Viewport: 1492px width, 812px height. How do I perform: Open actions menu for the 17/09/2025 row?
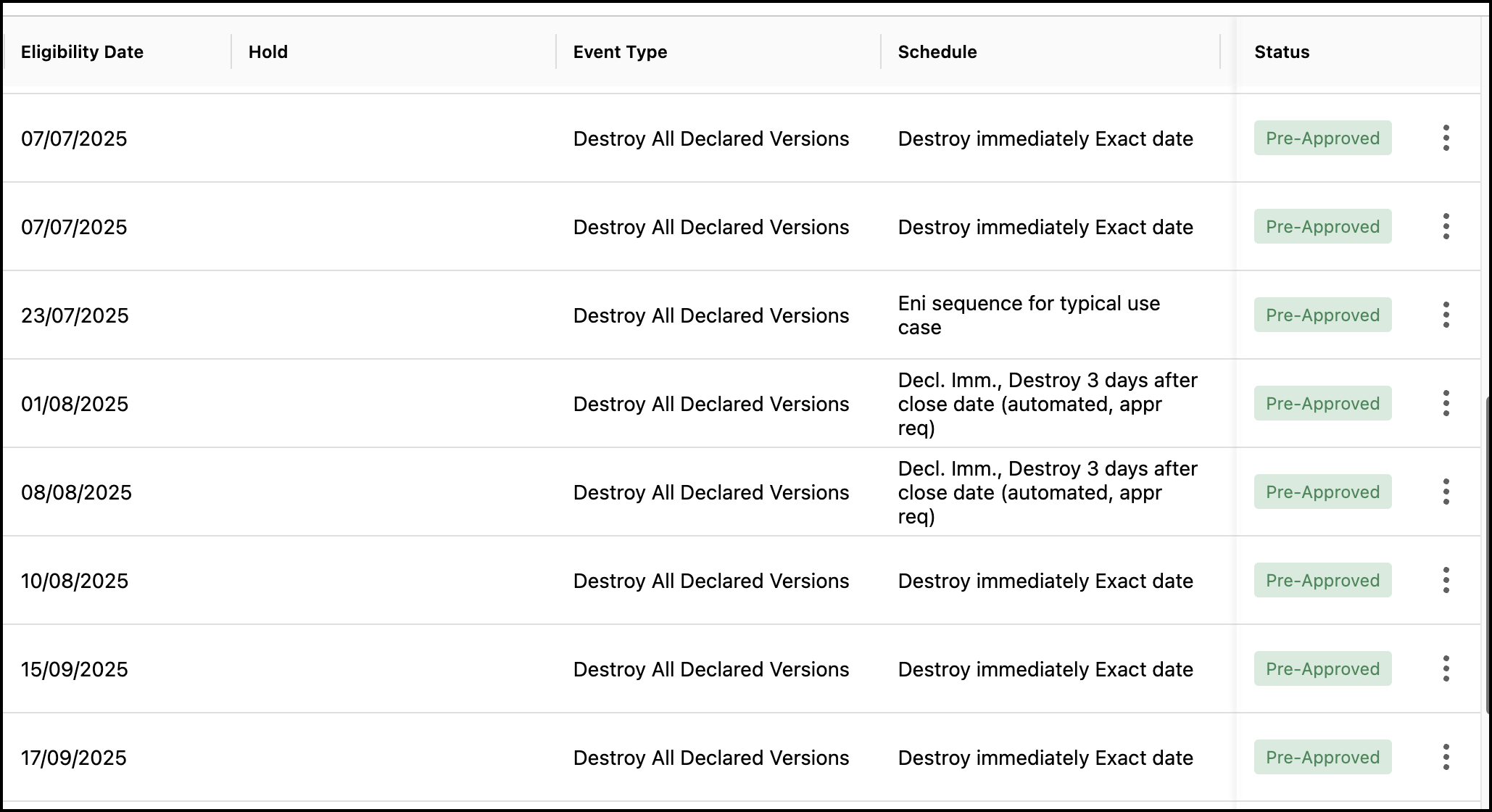click(x=1446, y=758)
